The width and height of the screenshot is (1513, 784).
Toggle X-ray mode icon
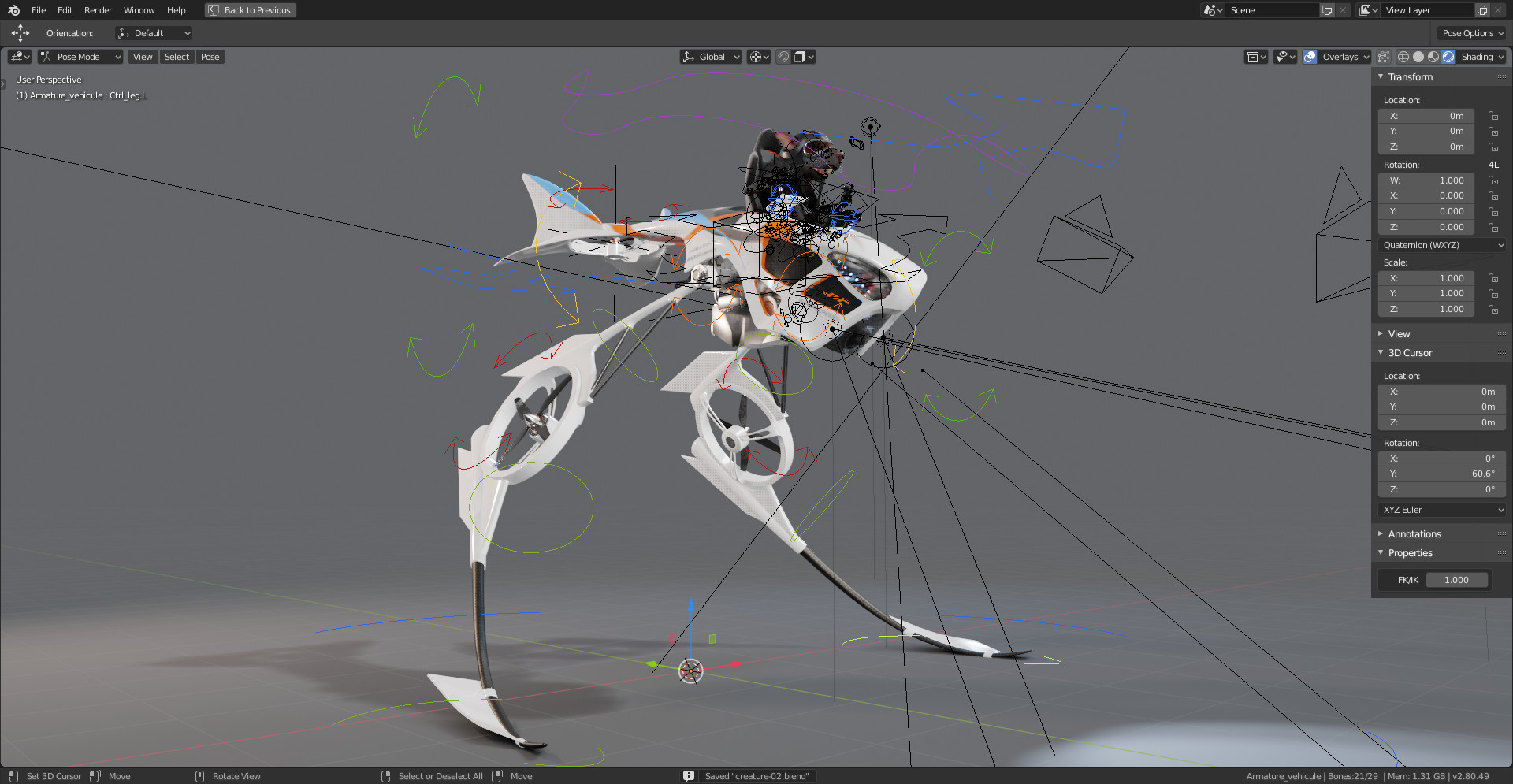point(1383,57)
